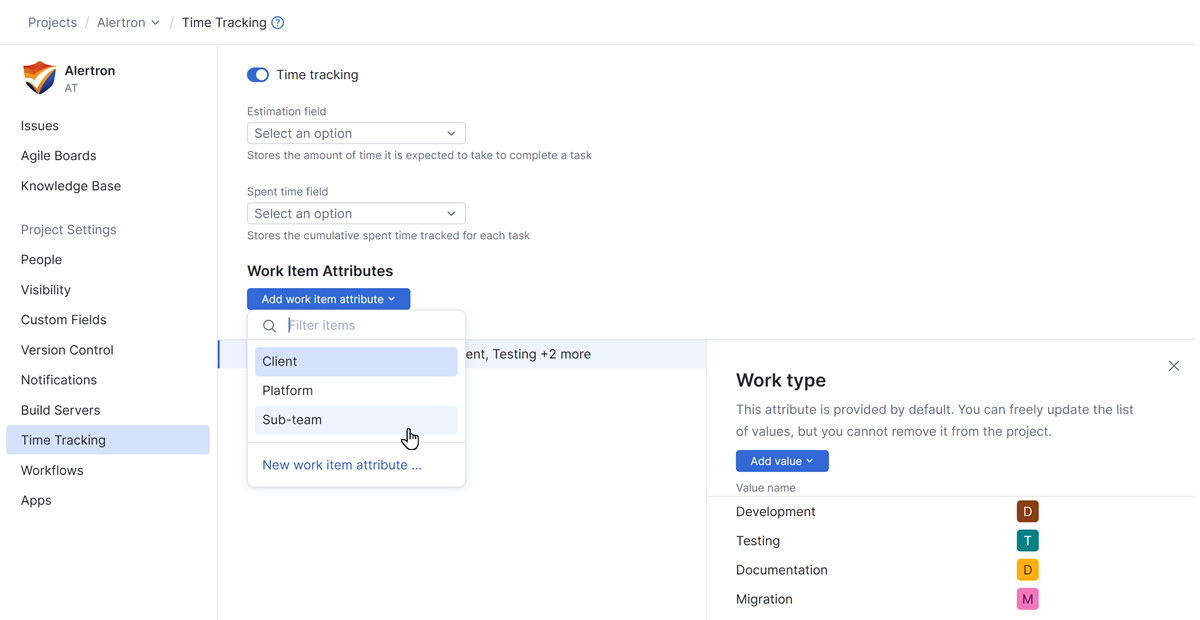Close the Work type panel

(1173, 366)
